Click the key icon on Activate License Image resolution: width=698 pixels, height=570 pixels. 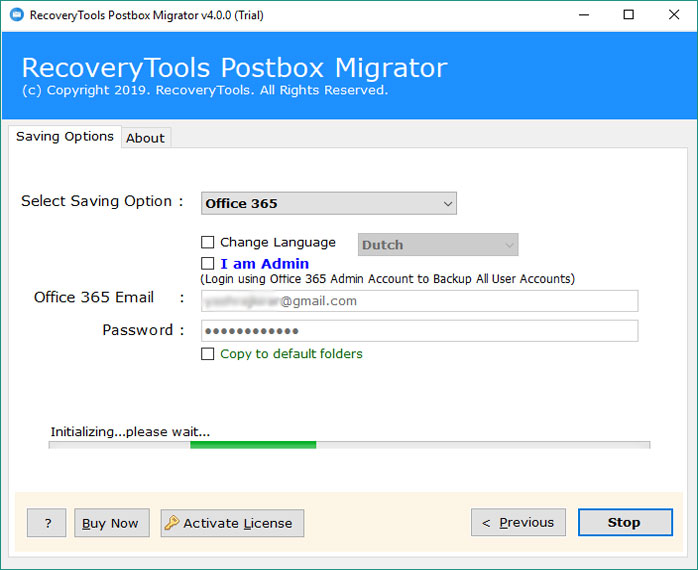coord(172,523)
